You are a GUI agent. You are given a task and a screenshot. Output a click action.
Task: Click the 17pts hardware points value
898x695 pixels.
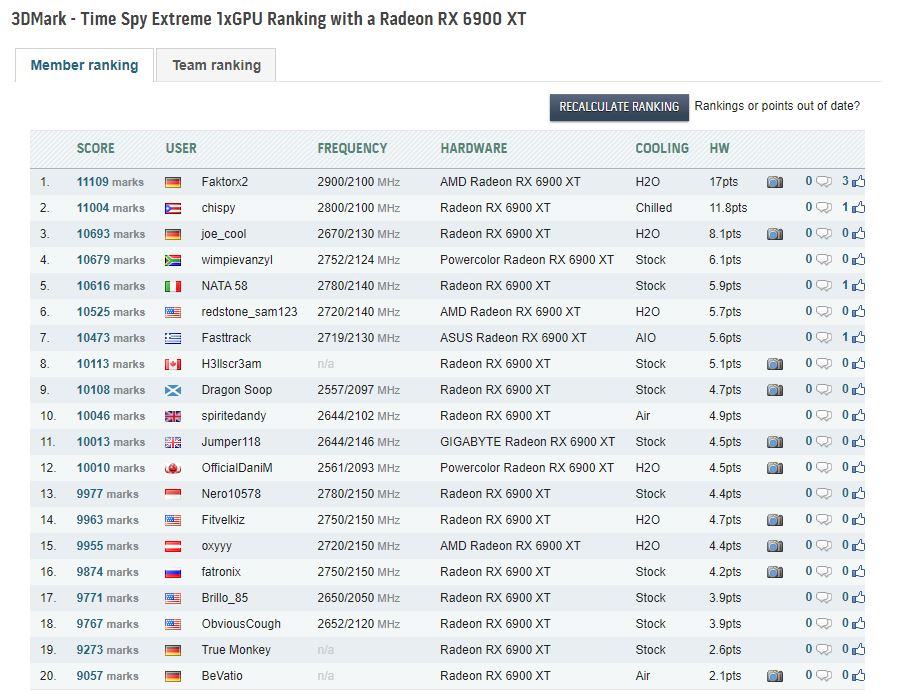pyautogui.click(x=723, y=182)
